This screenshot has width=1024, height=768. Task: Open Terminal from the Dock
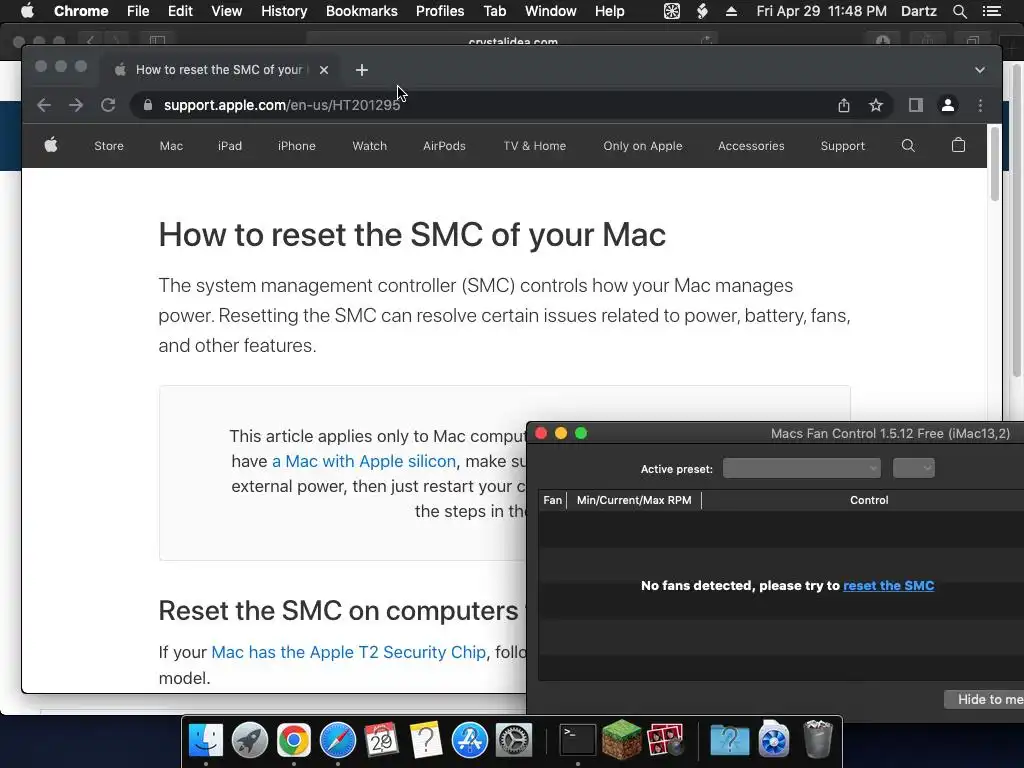tap(578, 740)
